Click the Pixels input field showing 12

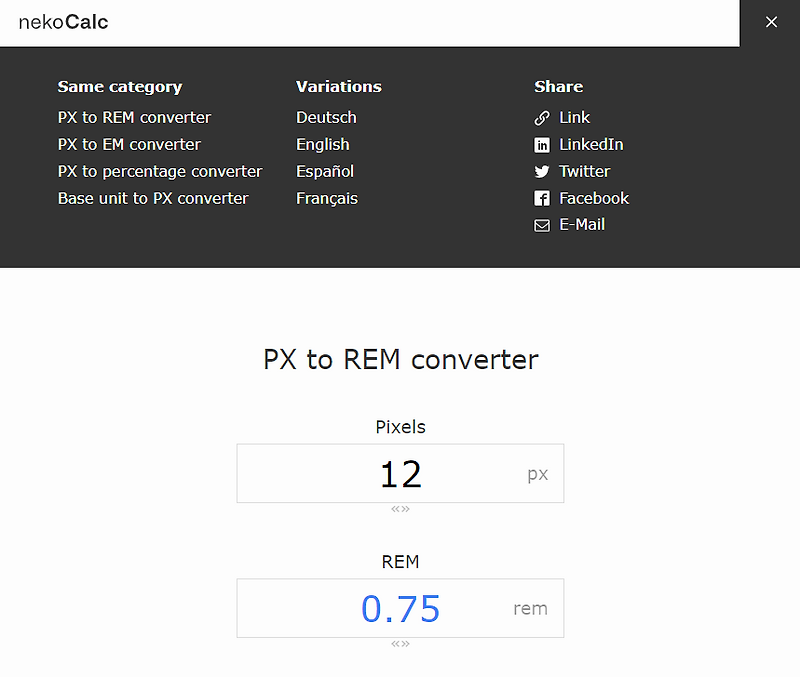400,473
